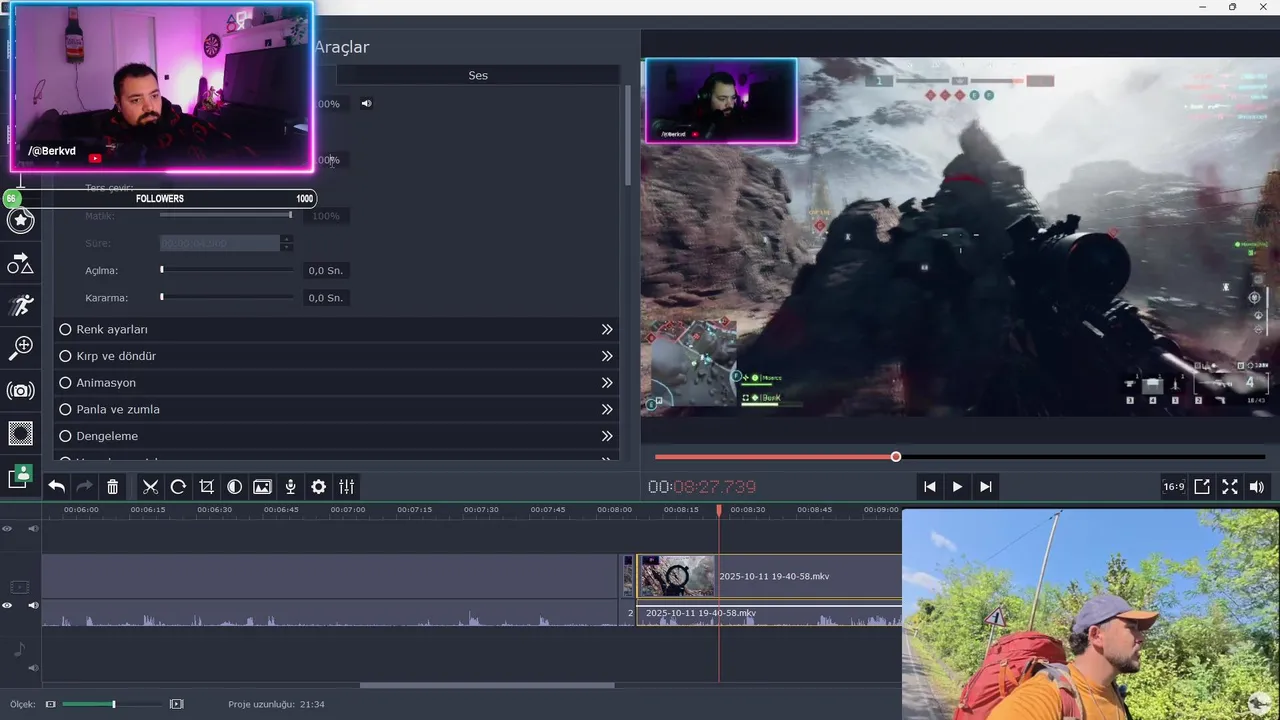Open the audio equalizer sliders icon

point(346,487)
